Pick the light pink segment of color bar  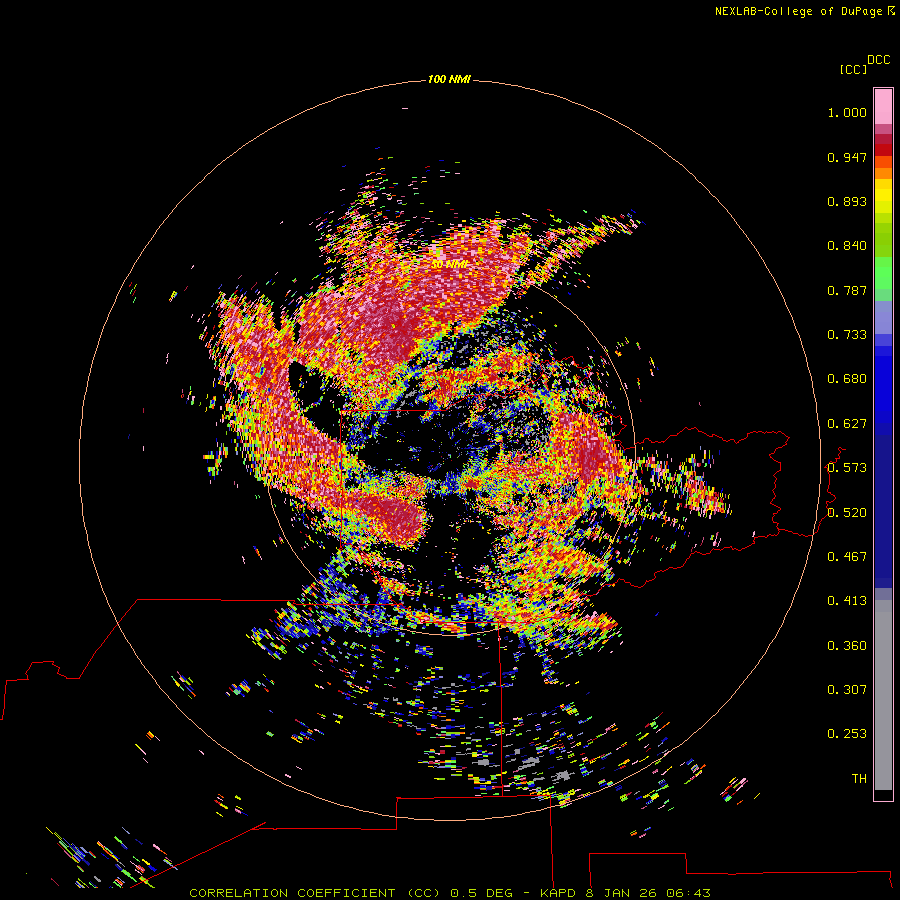[883, 107]
